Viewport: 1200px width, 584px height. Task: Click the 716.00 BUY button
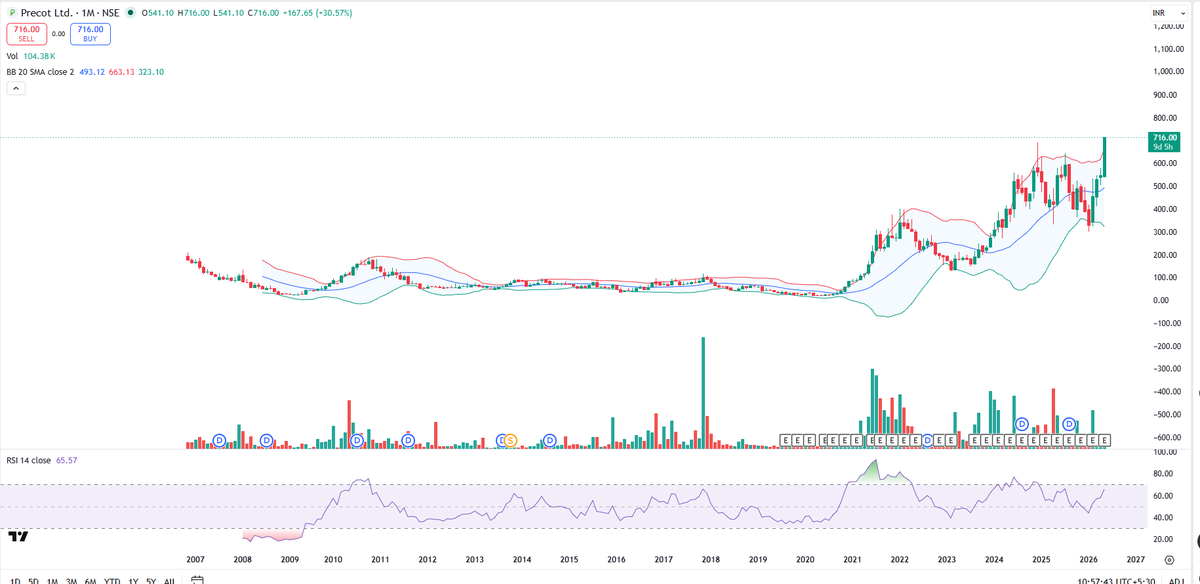tap(90, 34)
